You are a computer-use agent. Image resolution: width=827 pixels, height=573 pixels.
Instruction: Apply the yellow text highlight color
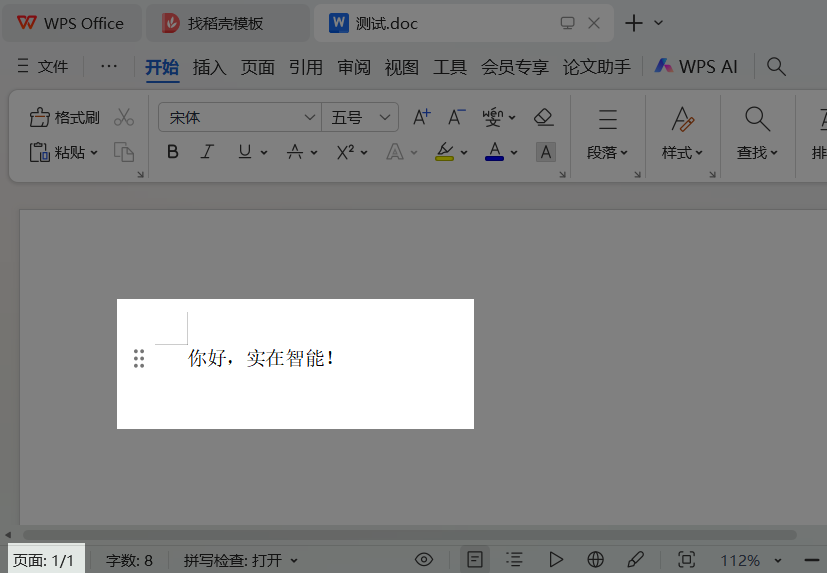pos(445,152)
